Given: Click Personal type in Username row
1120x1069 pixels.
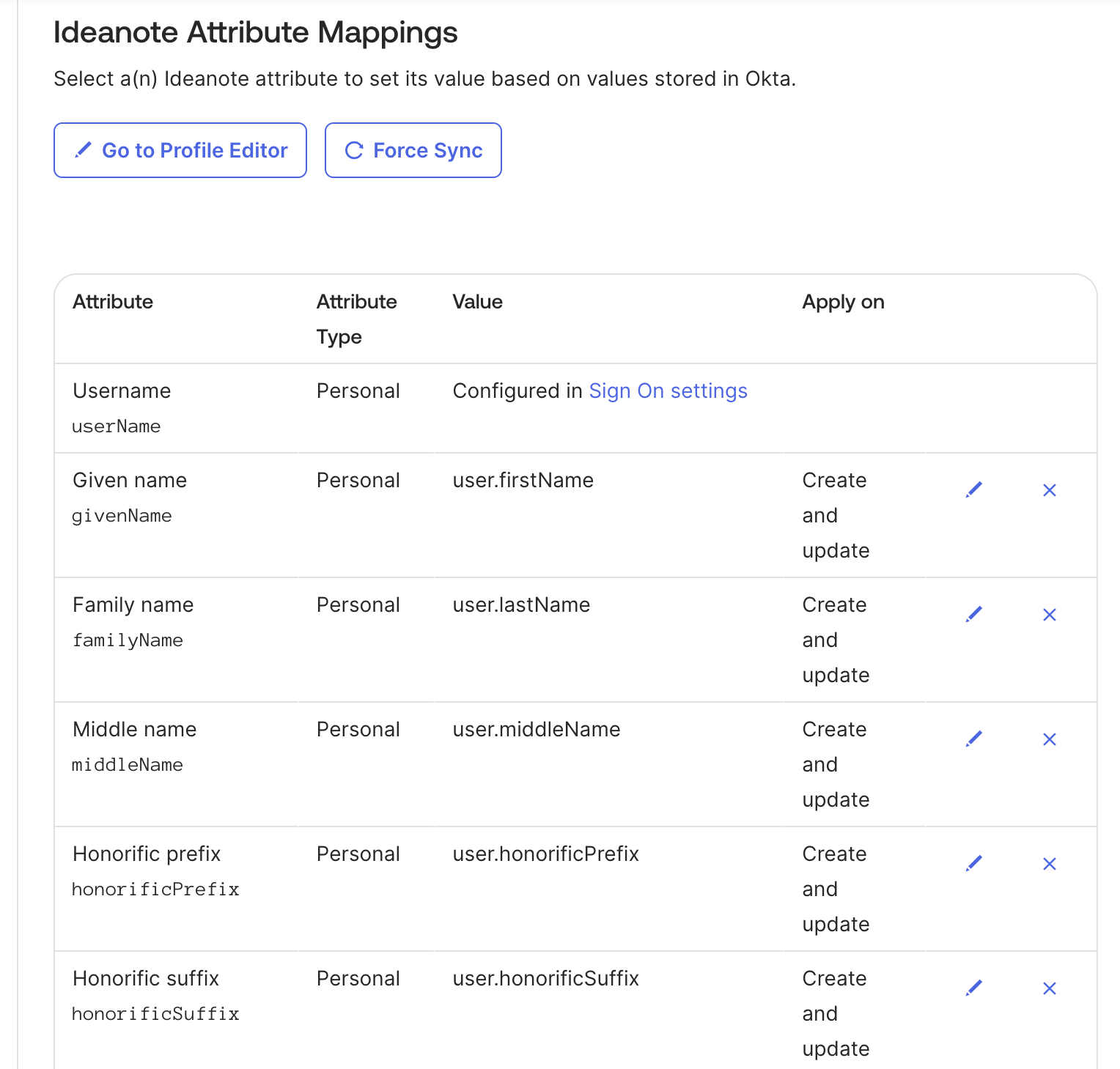Looking at the screenshot, I should tap(358, 391).
